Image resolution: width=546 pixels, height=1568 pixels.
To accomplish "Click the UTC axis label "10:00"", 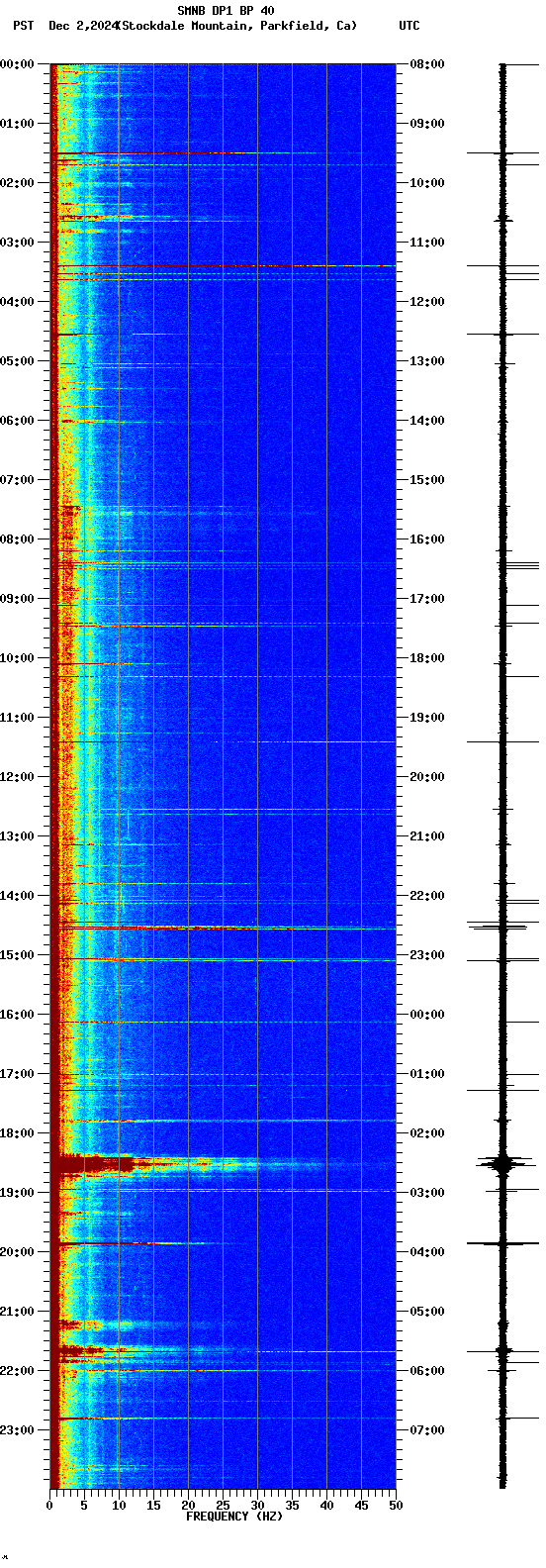I will tap(426, 183).
